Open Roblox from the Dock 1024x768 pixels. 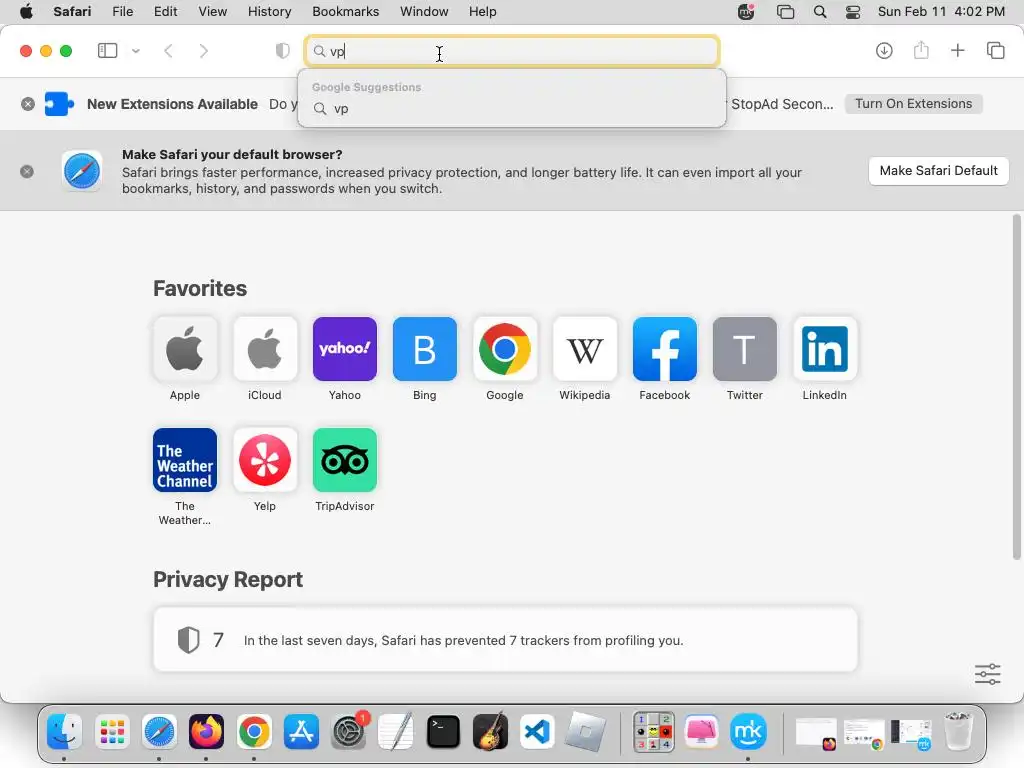pyautogui.click(x=585, y=731)
